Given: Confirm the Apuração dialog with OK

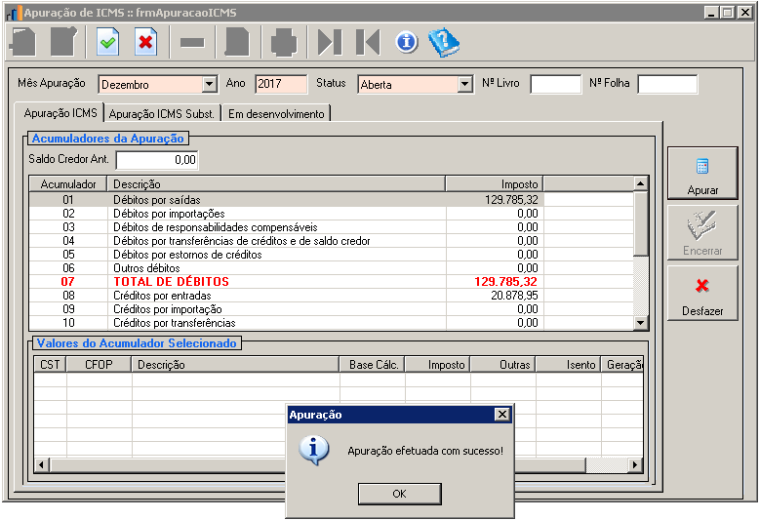Looking at the screenshot, I should click(399, 494).
